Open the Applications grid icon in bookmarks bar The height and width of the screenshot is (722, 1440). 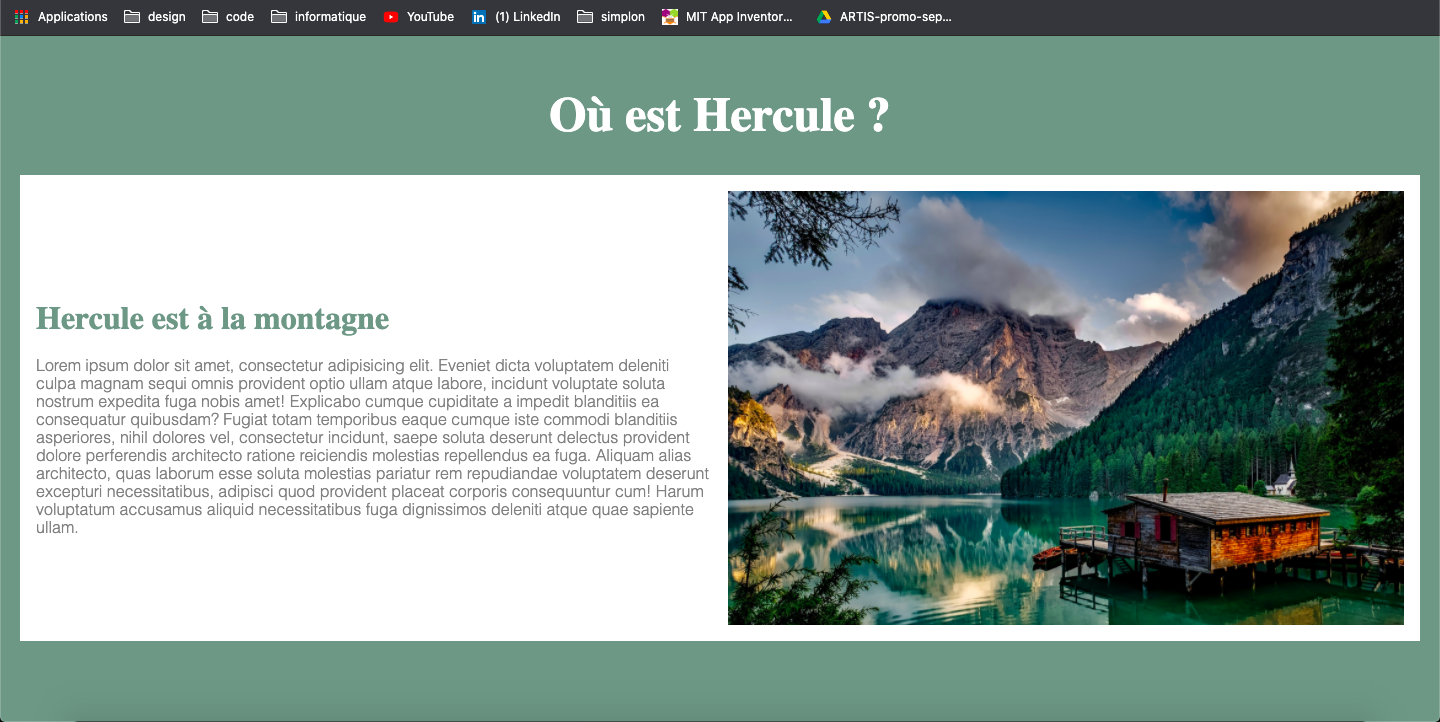tap(22, 17)
